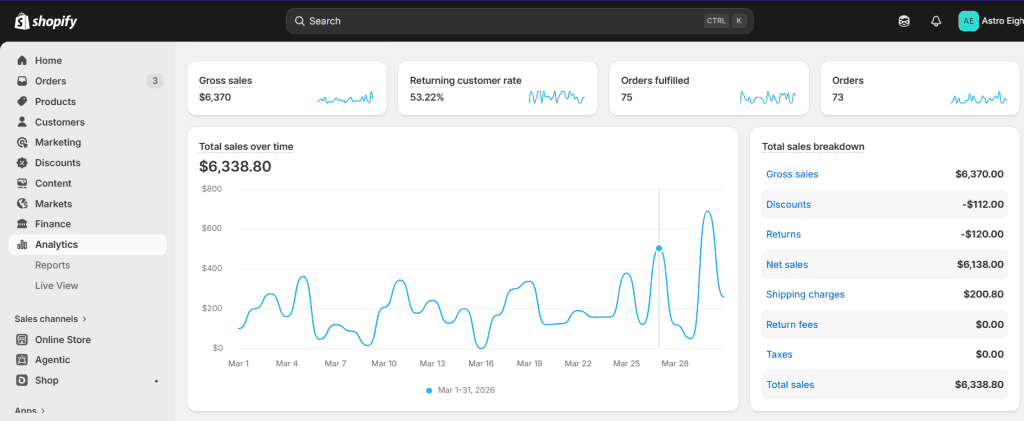This screenshot has height=421, width=1024.
Task: Go to Orders in the sidebar
Action: click(88, 81)
